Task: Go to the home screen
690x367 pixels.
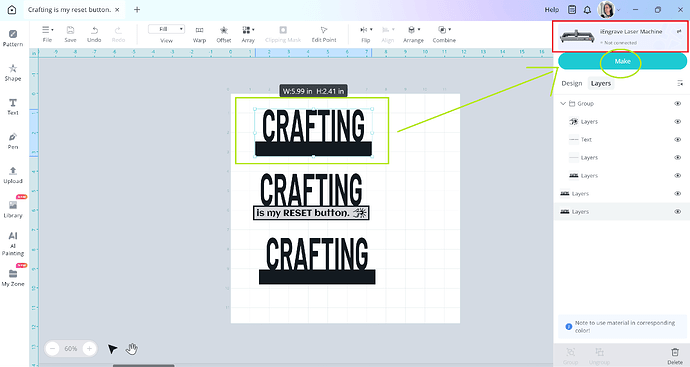Action: pyautogui.click(x=12, y=10)
